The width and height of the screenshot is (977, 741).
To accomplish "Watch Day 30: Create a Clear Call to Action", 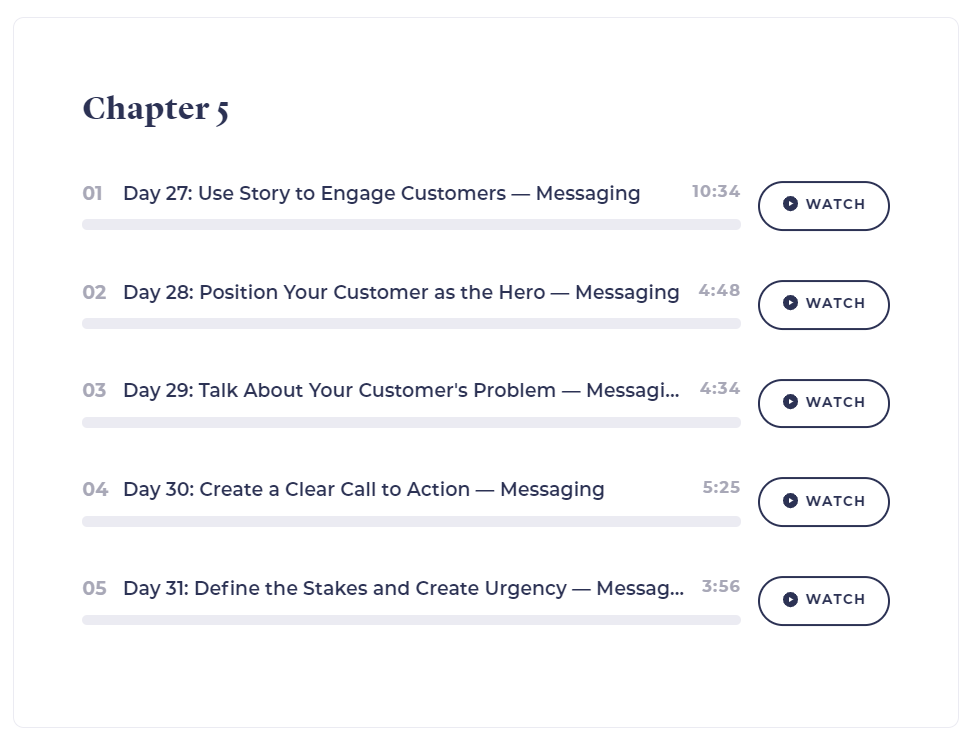I will (x=824, y=502).
